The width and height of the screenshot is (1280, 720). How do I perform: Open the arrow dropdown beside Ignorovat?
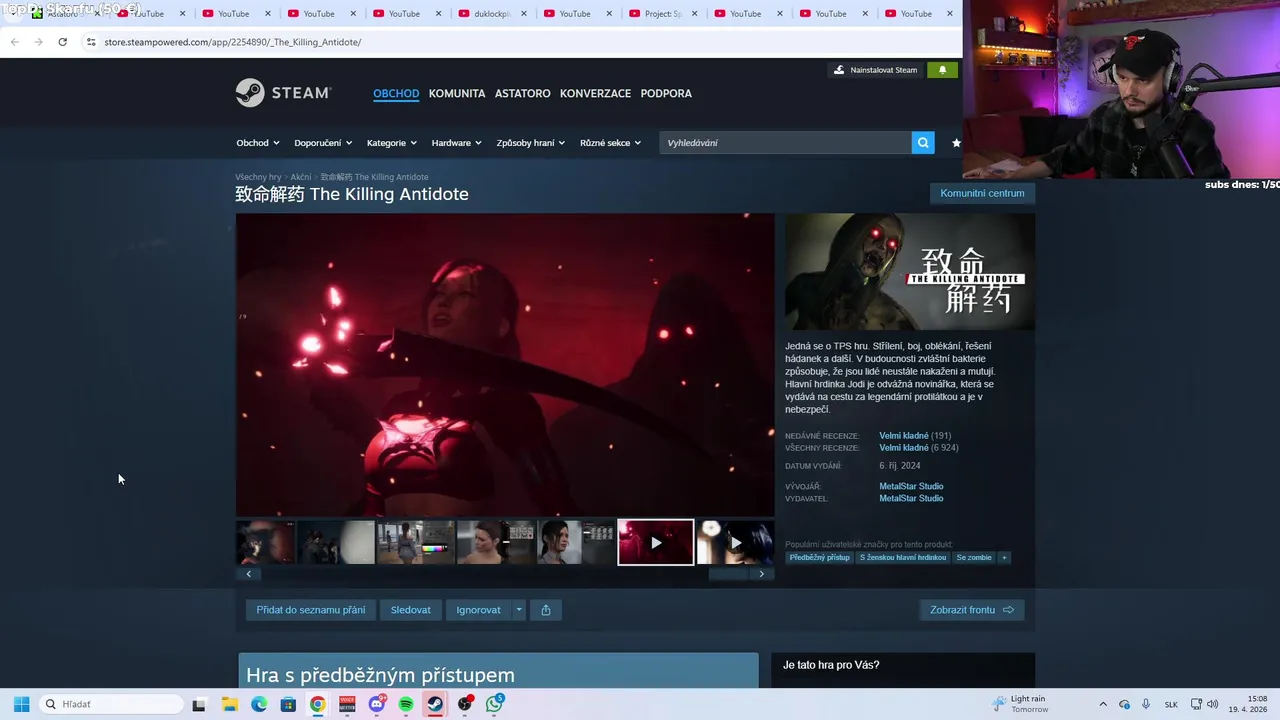pyautogui.click(x=518, y=610)
